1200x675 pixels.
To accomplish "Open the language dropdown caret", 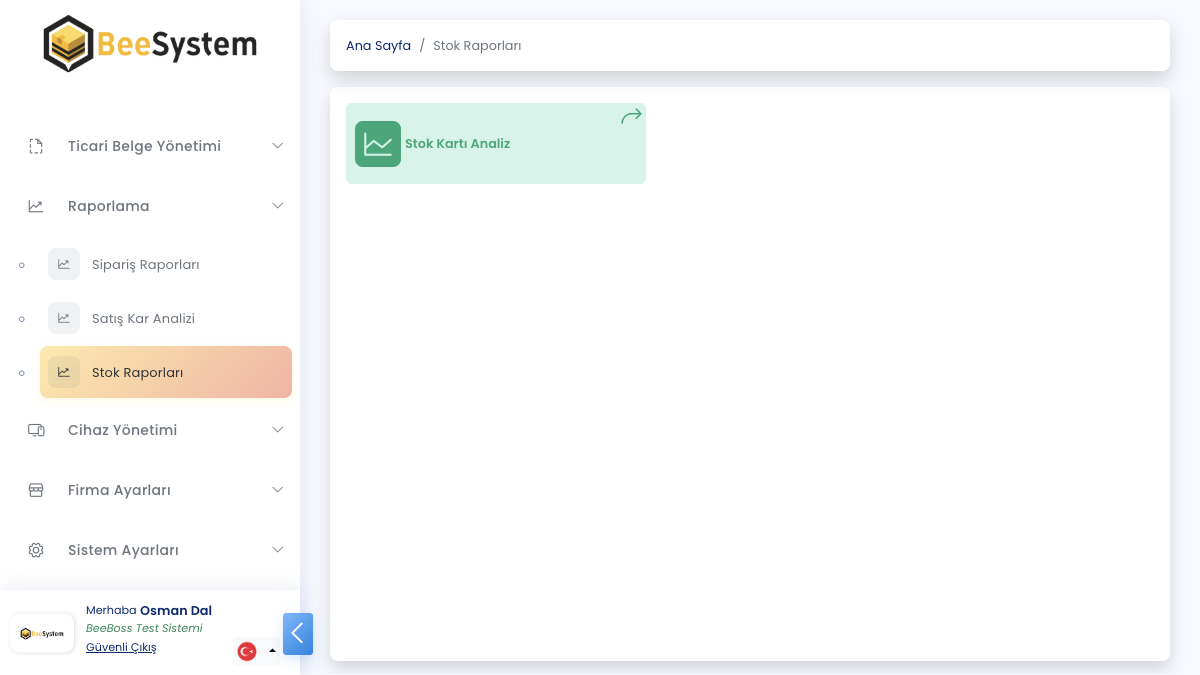I will pos(272,651).
